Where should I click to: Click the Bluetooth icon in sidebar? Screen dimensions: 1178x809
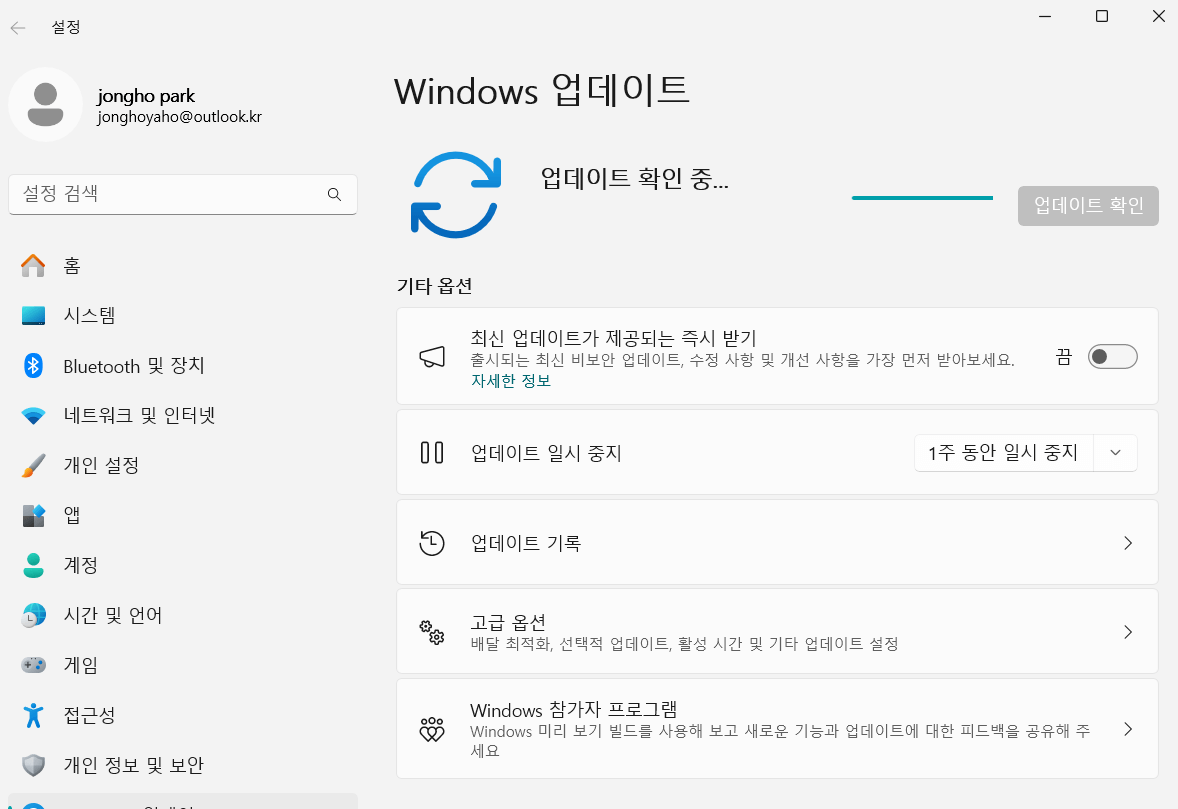(x=33, y=366)
